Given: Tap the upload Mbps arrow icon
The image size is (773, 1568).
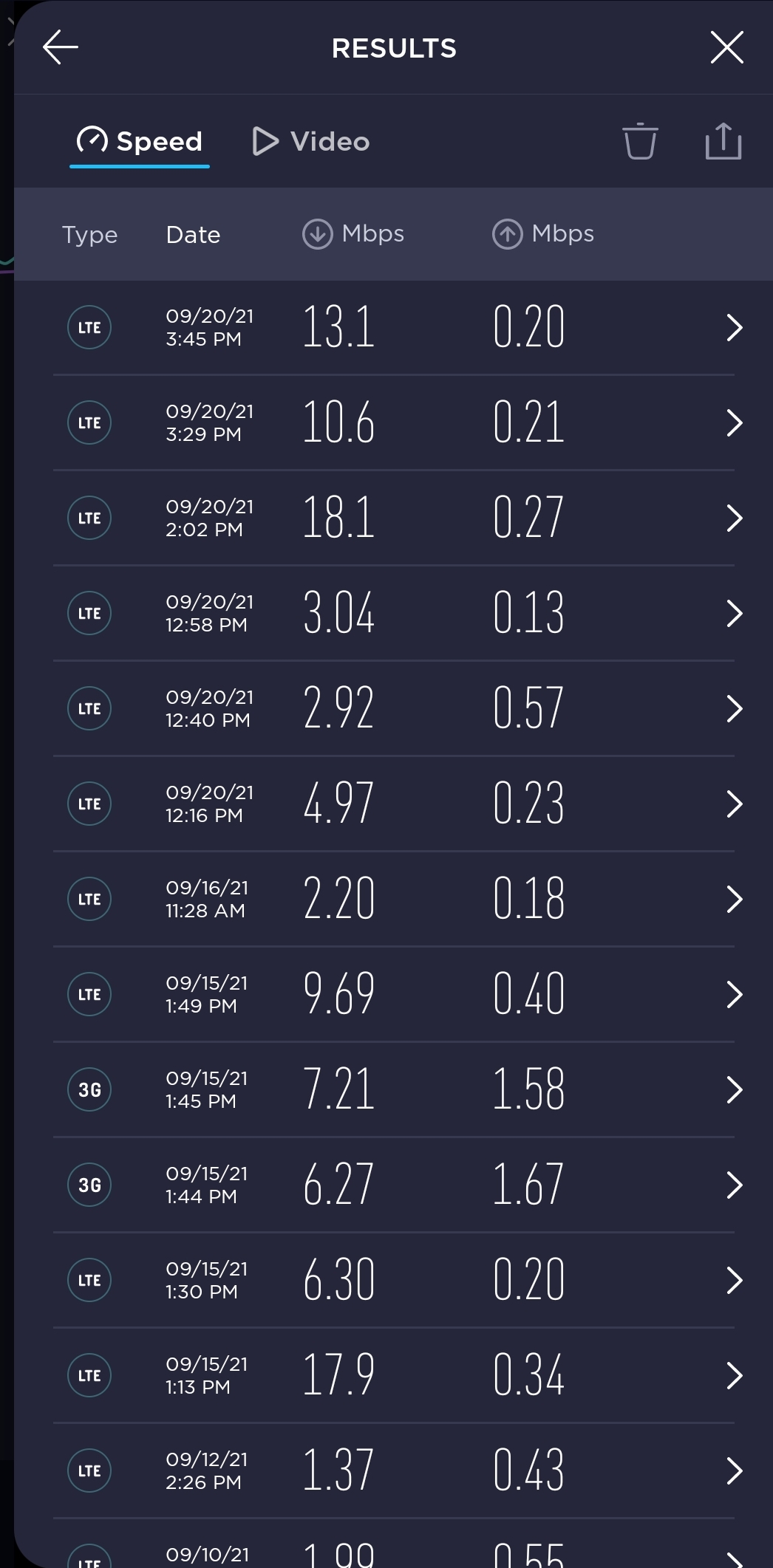Looking at the screenshot, I should point(507,234).
